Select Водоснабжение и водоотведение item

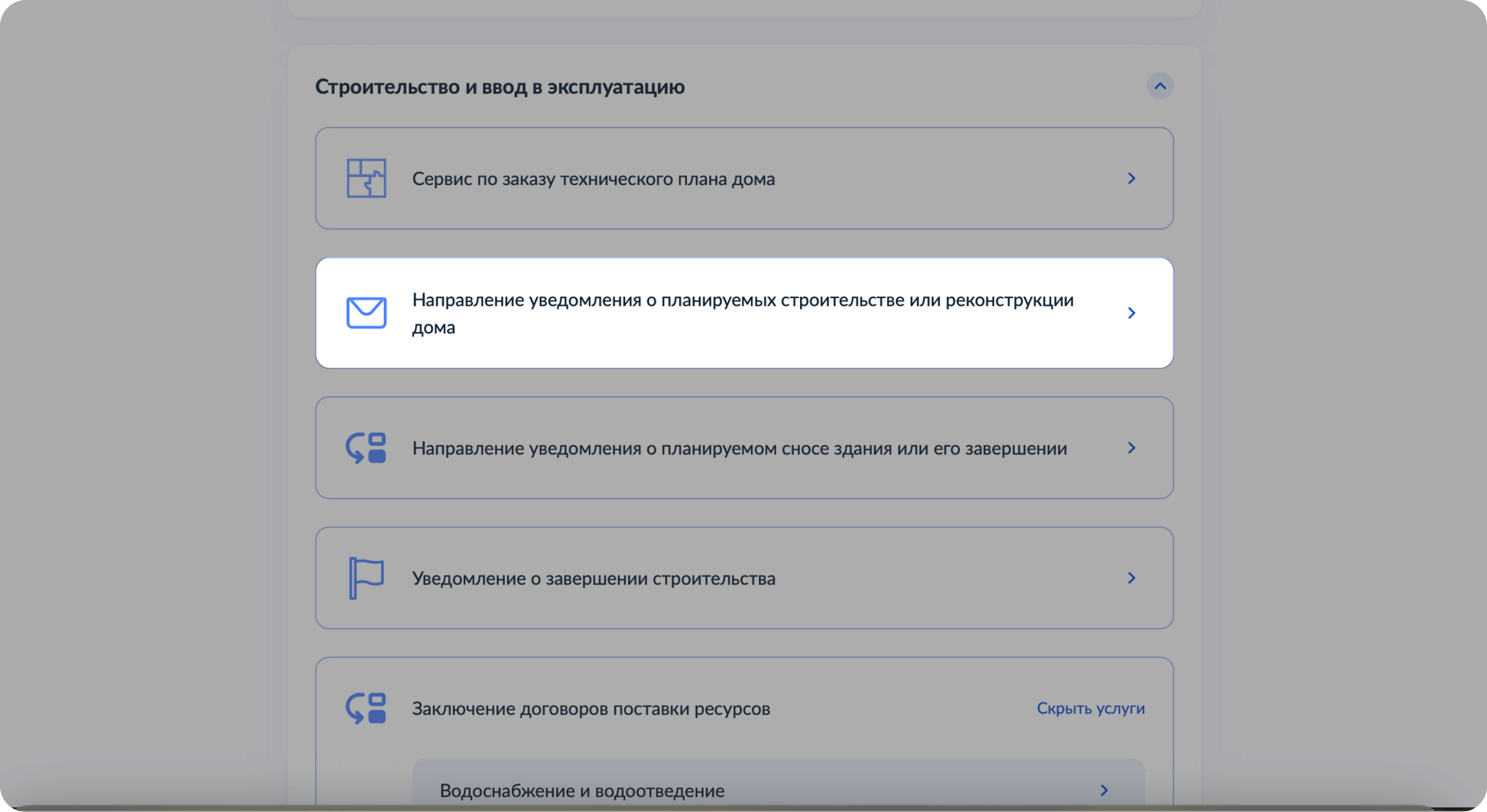[x=582, y=791]
